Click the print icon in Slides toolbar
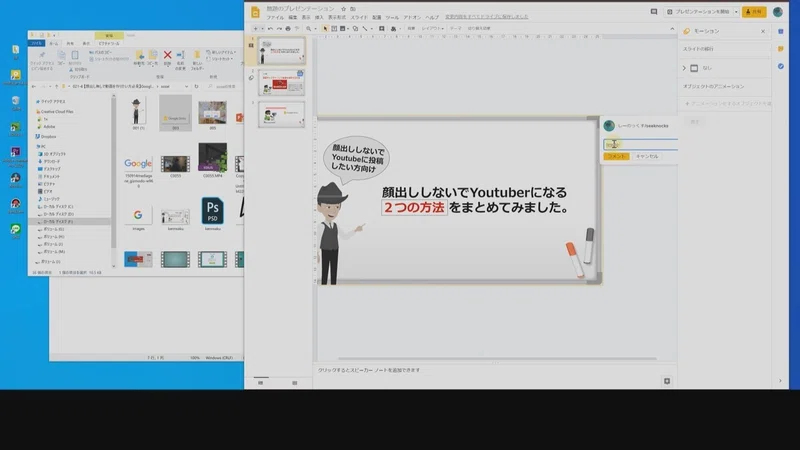This screenshot has height=450, width=800. (288, 29)
